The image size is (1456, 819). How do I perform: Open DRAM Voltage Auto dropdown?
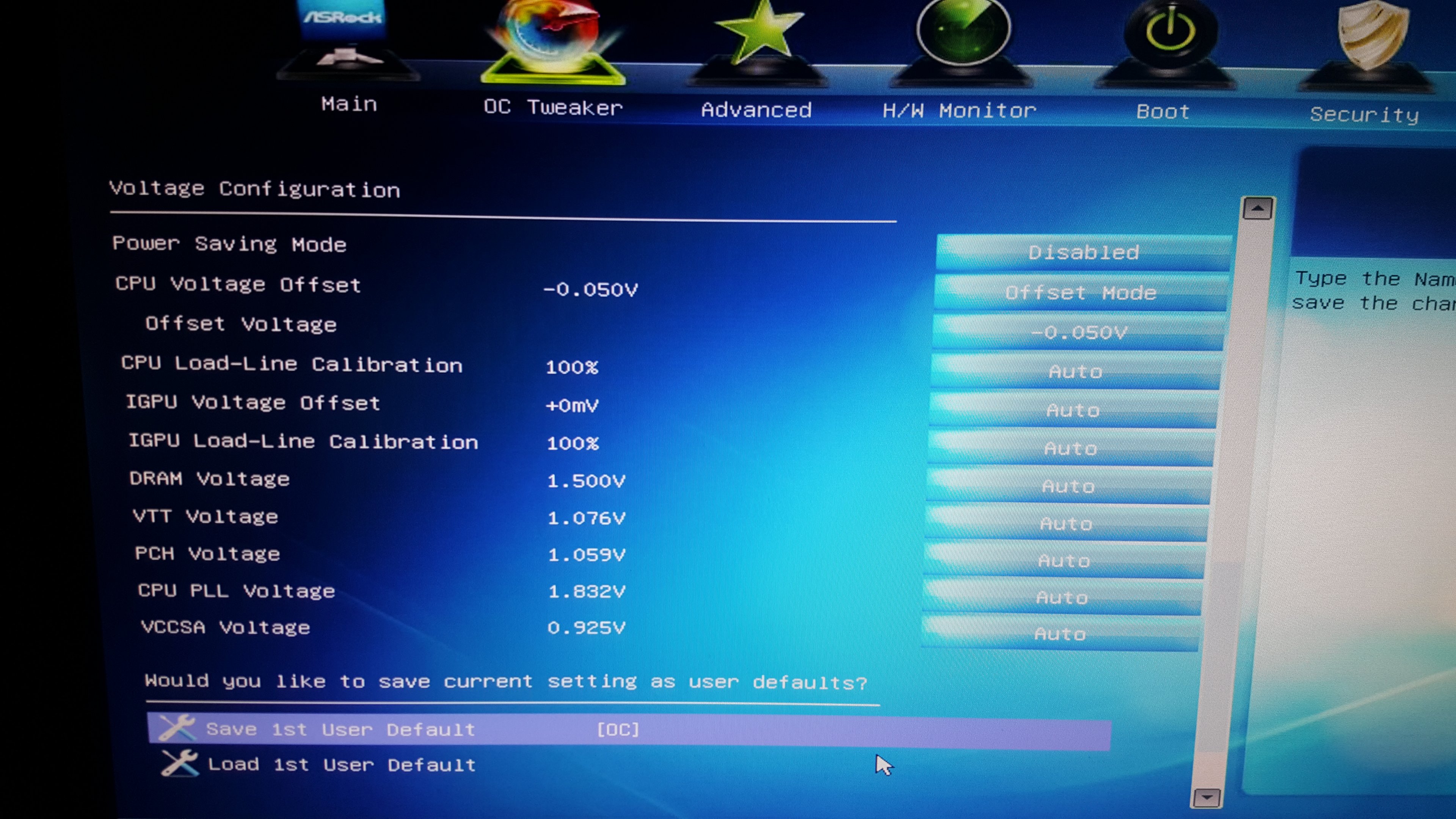(x=1068, y=486)
